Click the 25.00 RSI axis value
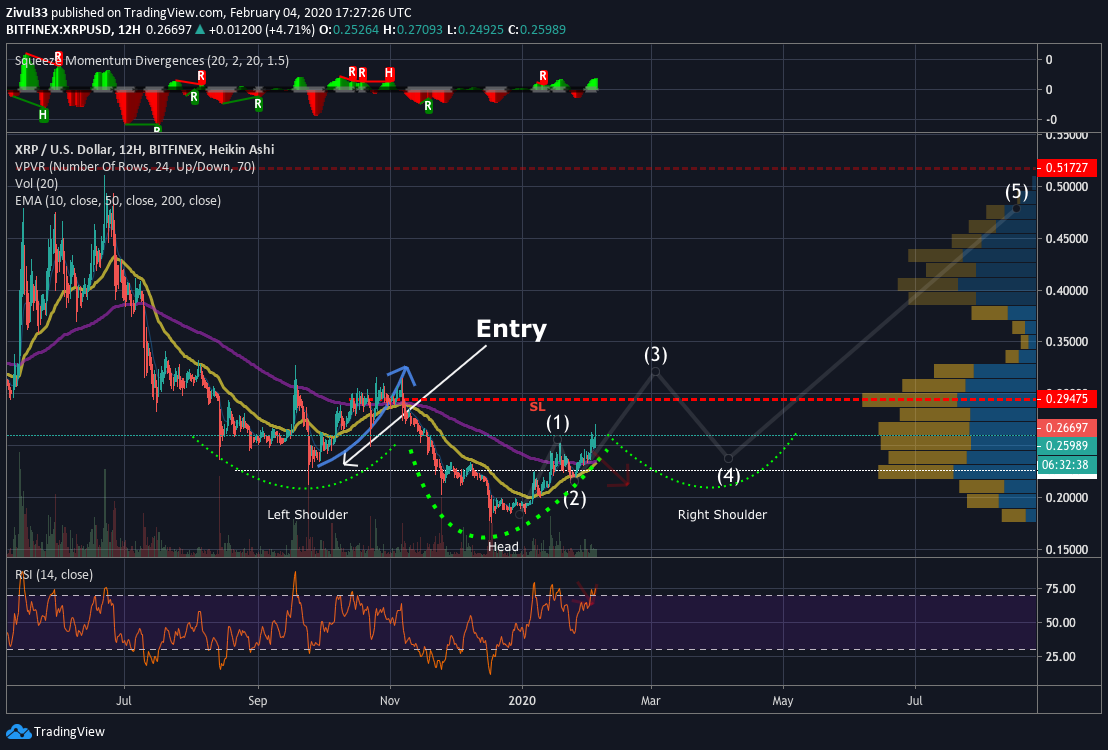The height and width of the screenshot is (750, 1108). click(1061, 657)
